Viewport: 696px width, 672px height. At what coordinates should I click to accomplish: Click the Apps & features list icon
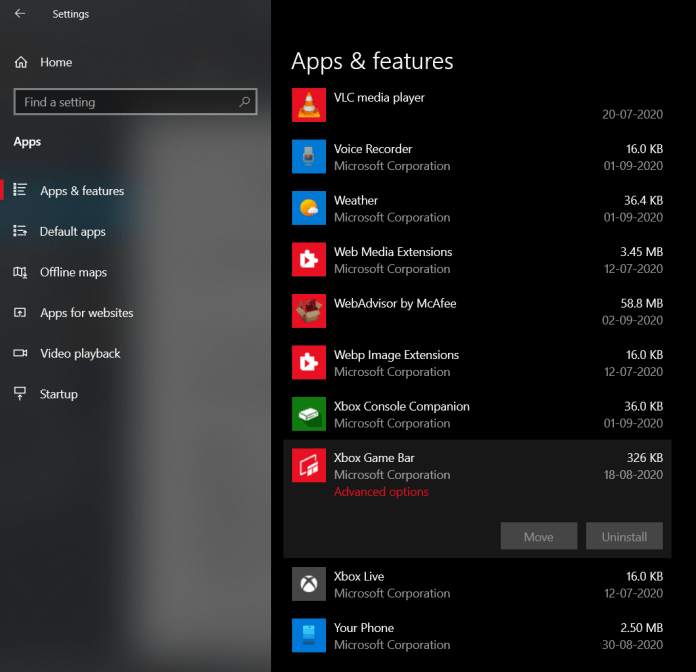tap(20, 190)
